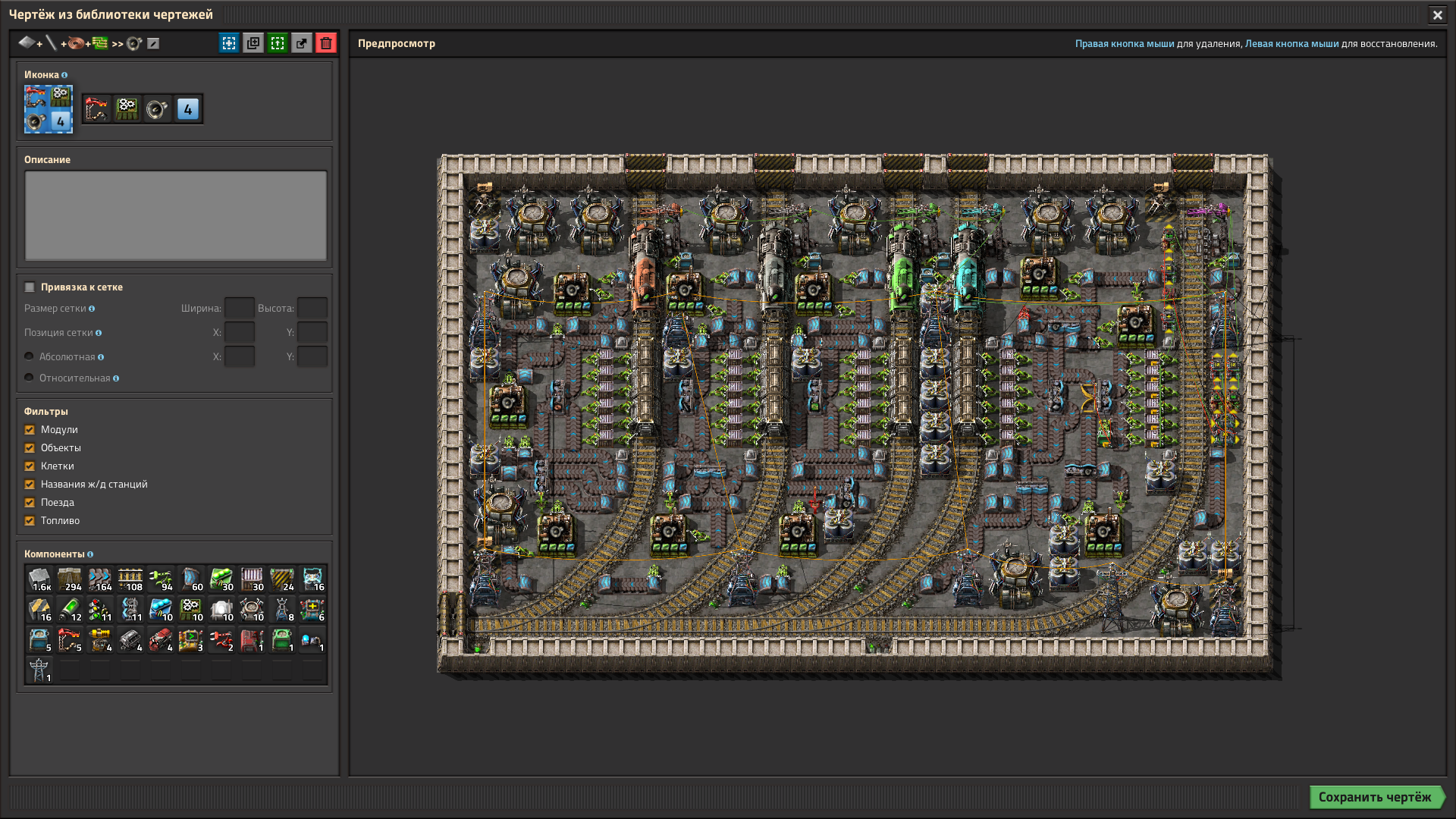Click the blue module component showing 10
The height and width of the screenshot is (819, 1456).
tap(161, 610)
